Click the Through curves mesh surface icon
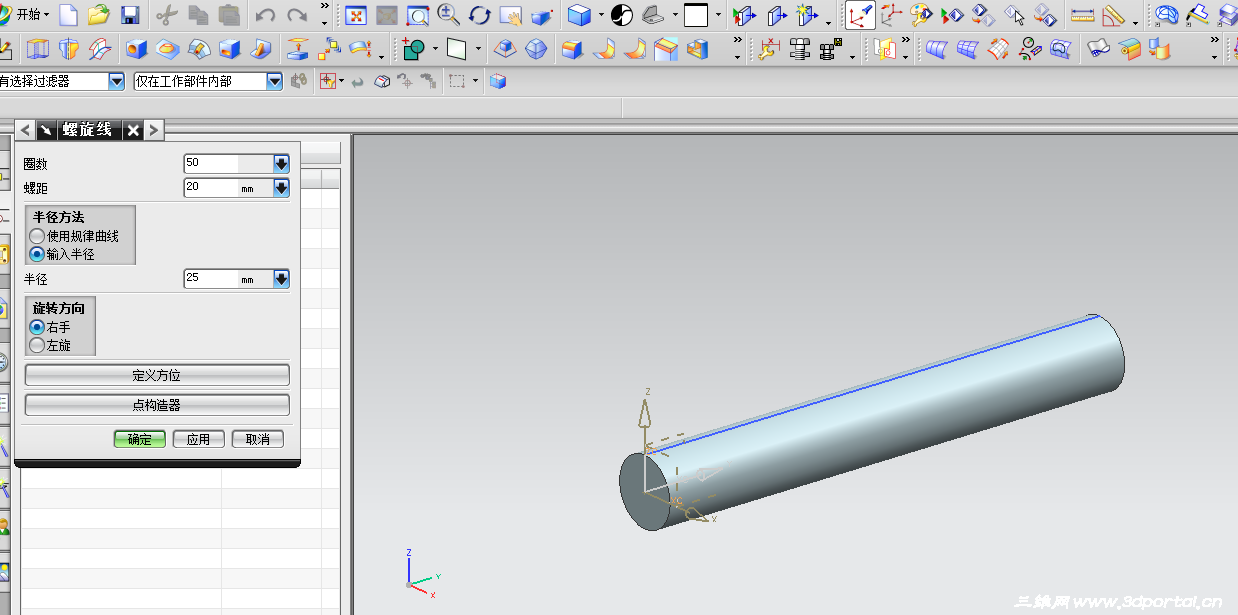1238x615 pixels. click(967, 49)
